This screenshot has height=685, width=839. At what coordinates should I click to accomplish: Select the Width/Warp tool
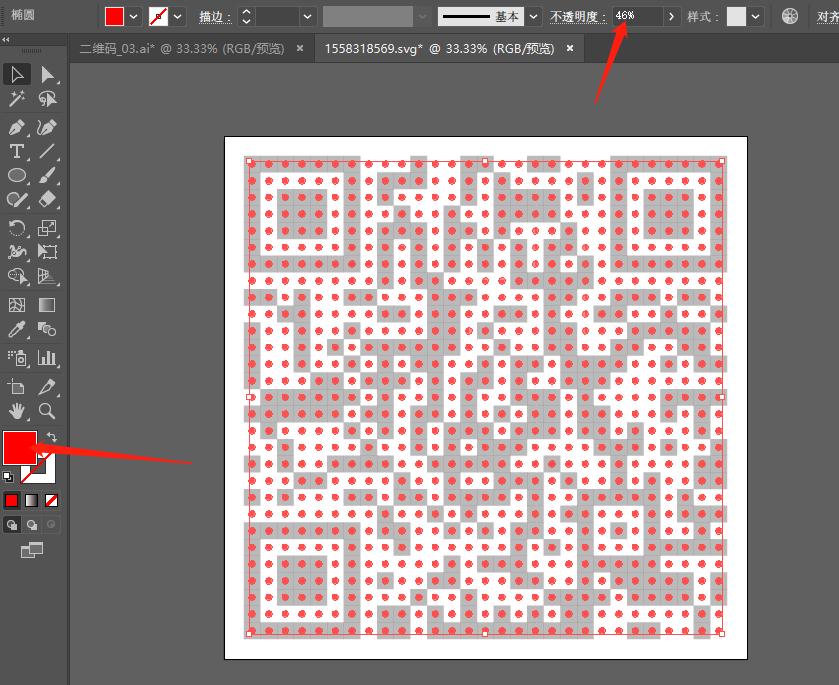(x=17, y=252)
